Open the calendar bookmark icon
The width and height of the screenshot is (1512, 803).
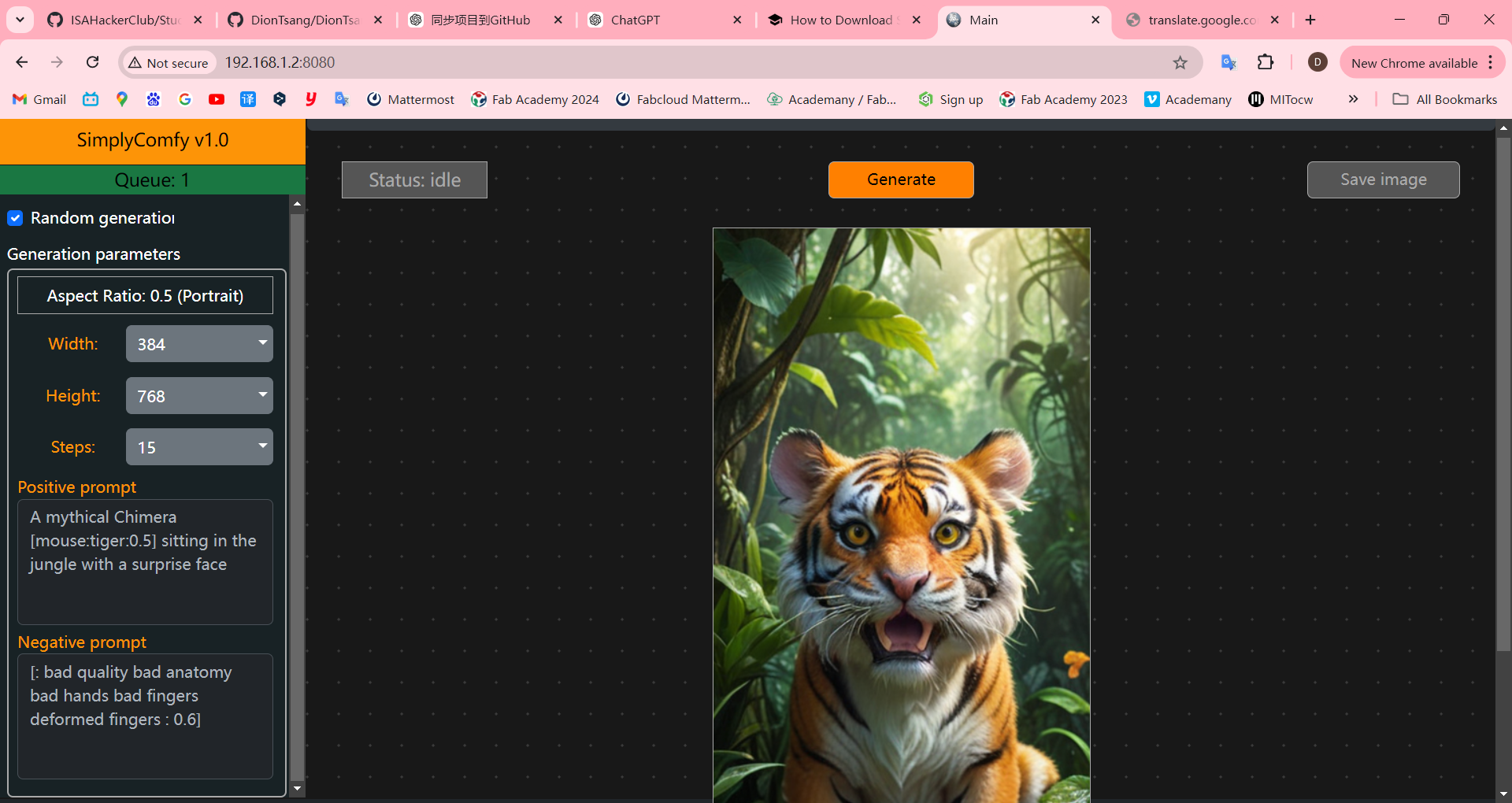point(91,99)
